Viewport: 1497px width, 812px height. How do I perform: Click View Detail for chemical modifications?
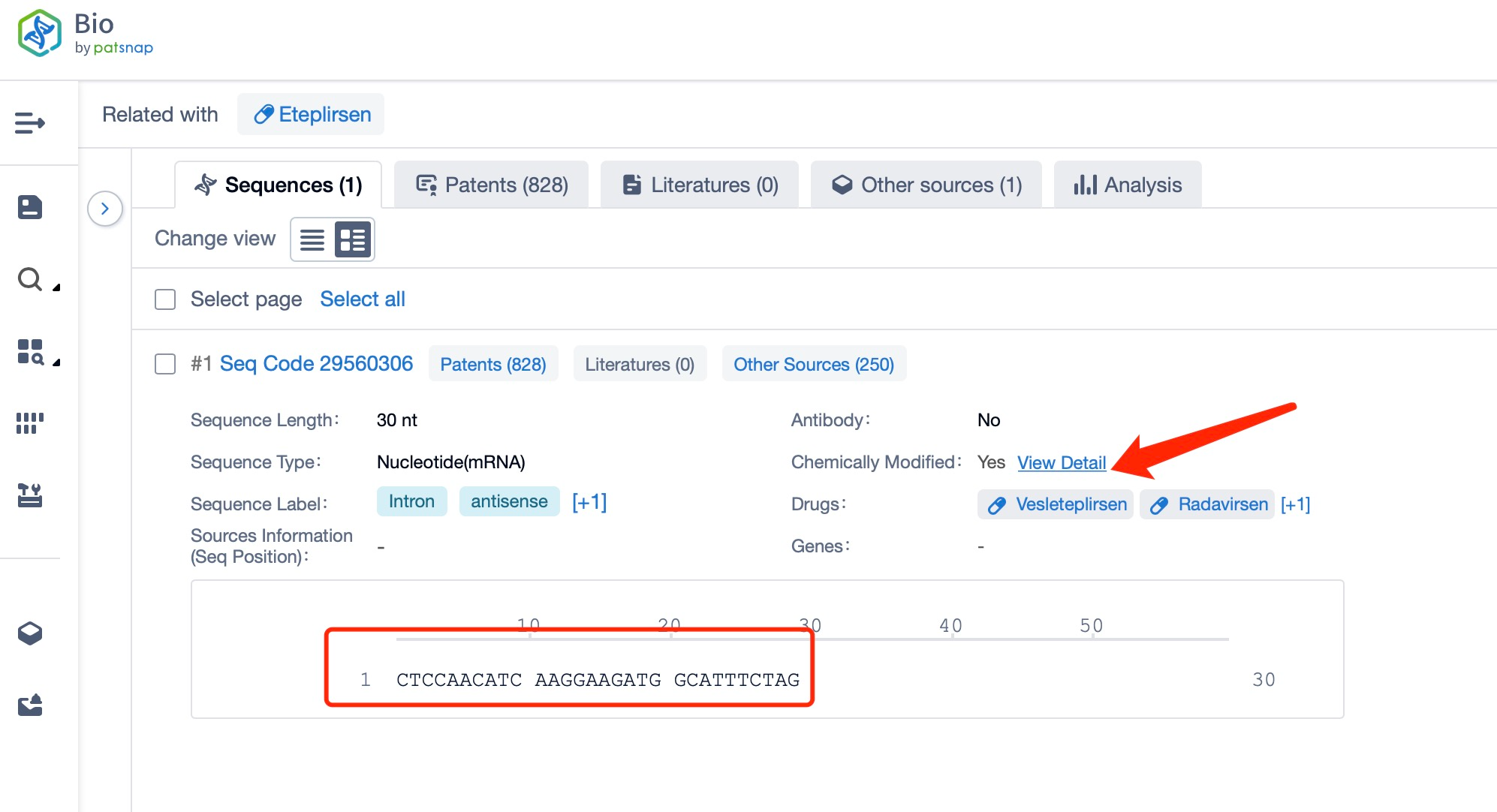pos(1062,462)
